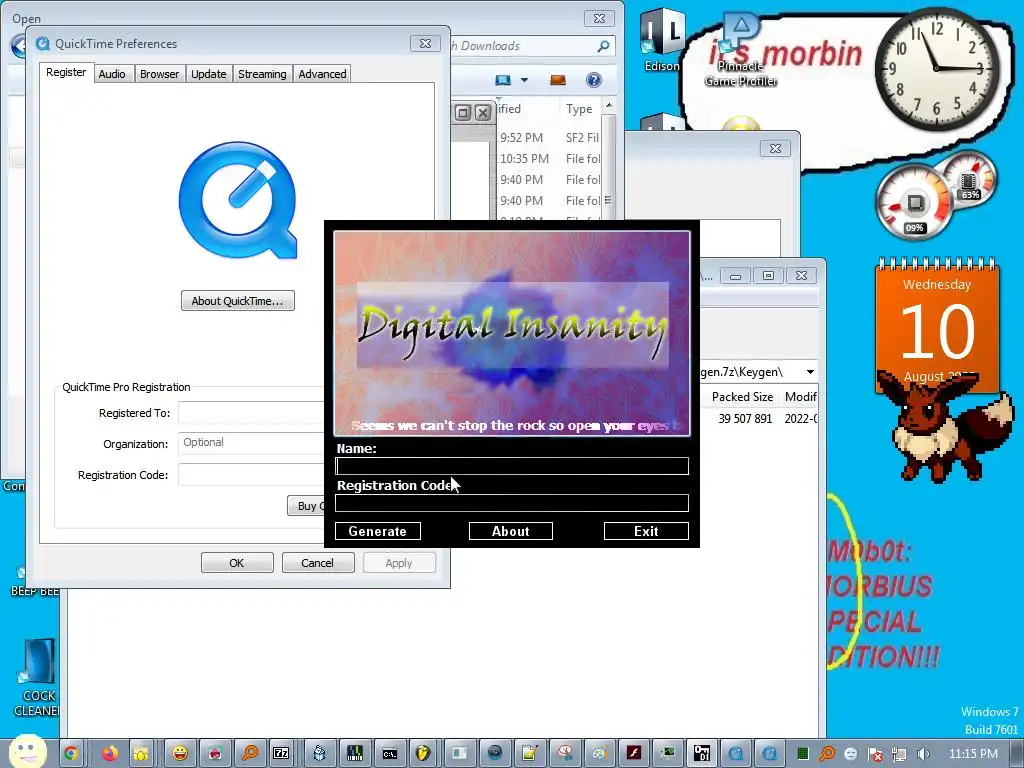
Task: Click the Name field in keygen
Action: pos(512,466)
